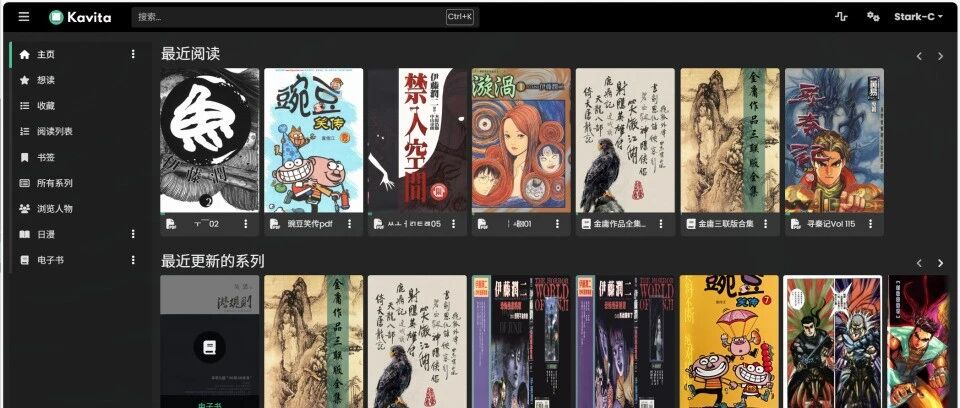Viewport: 960px width, 408px height.
Task: Open more options beside 主页
Action: [133, 55]
